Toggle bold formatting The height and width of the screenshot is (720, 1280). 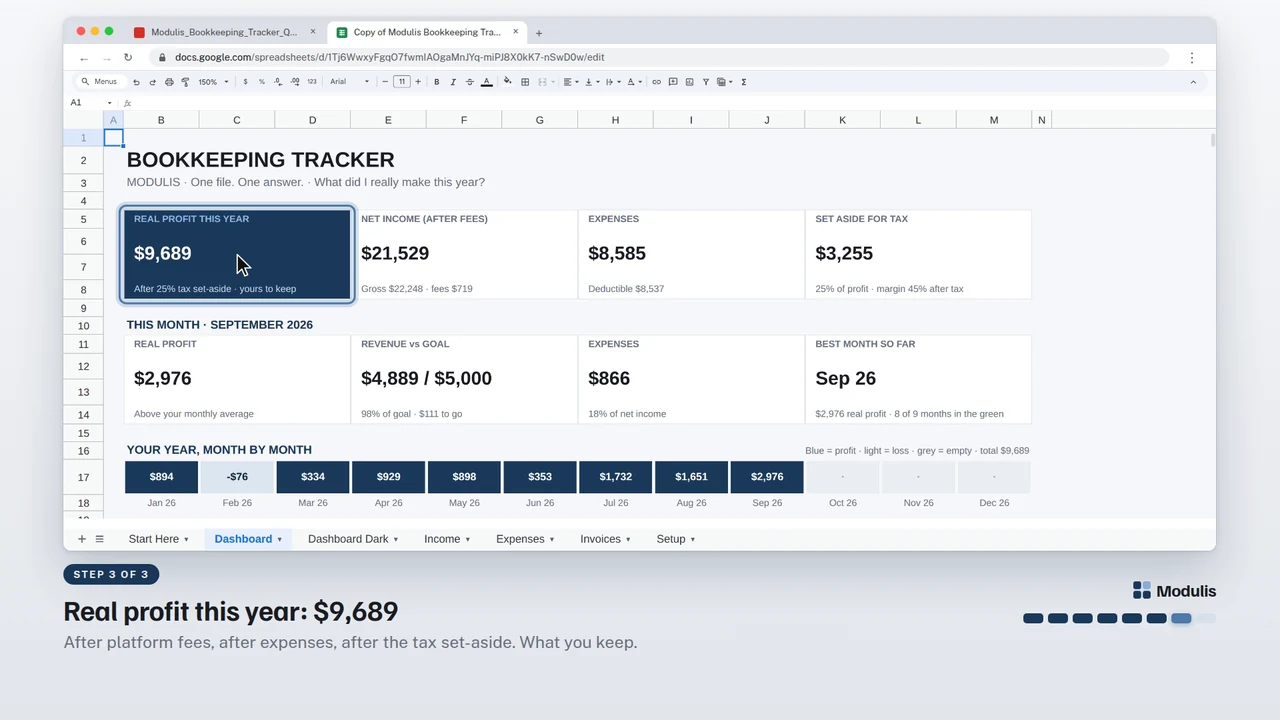436,82
